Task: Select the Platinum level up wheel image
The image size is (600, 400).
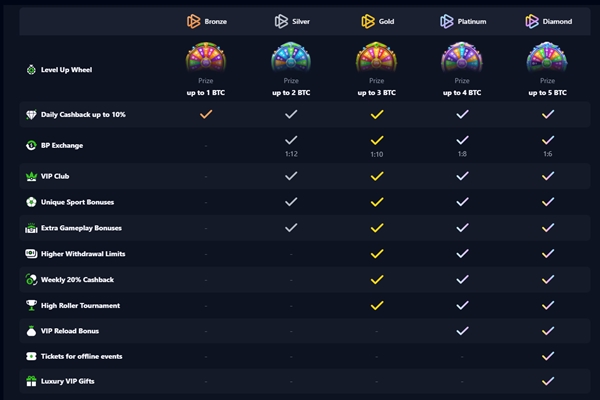Action: click(x=462, y=57)
